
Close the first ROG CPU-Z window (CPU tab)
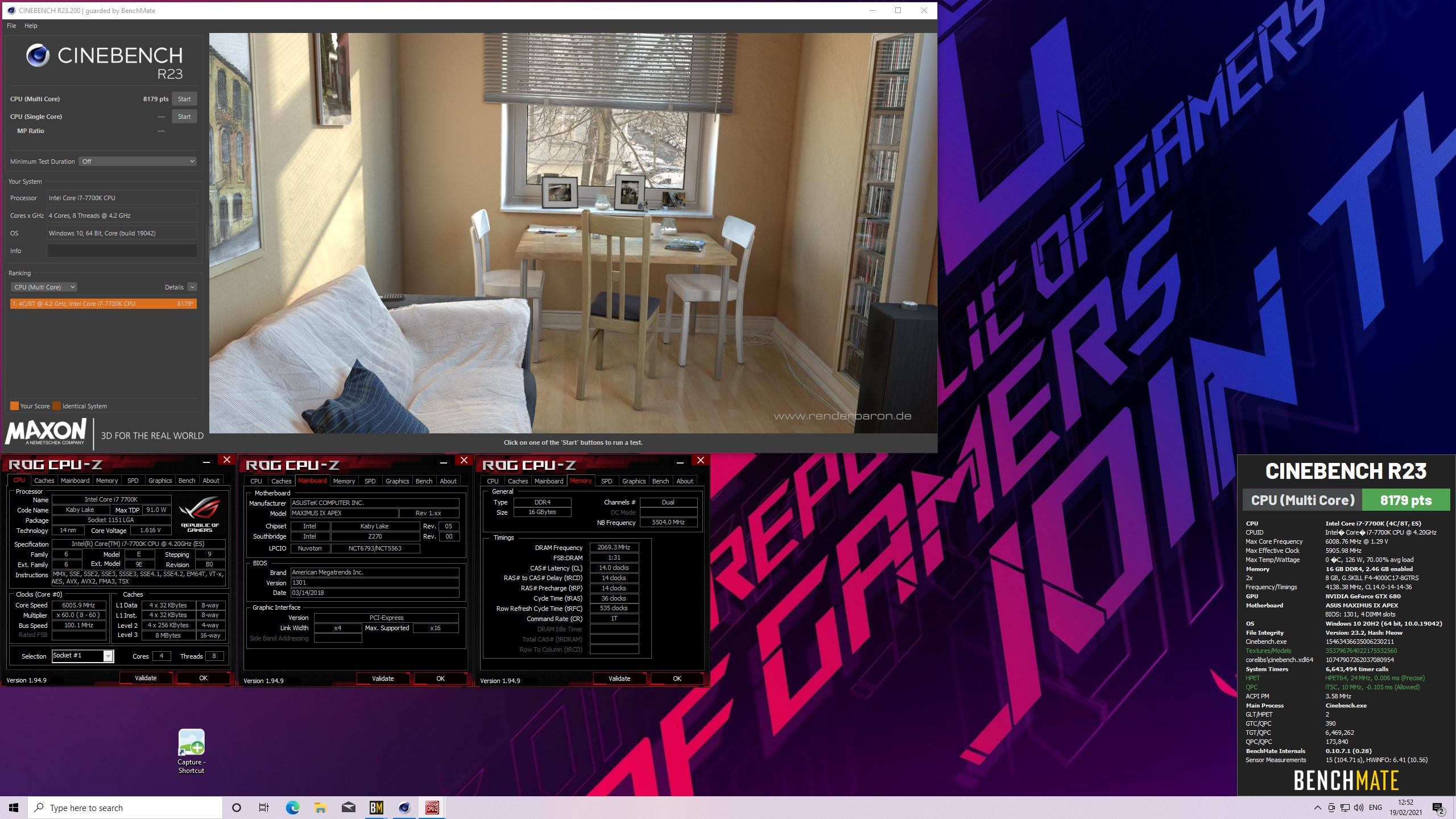click(x=226, y=460)
